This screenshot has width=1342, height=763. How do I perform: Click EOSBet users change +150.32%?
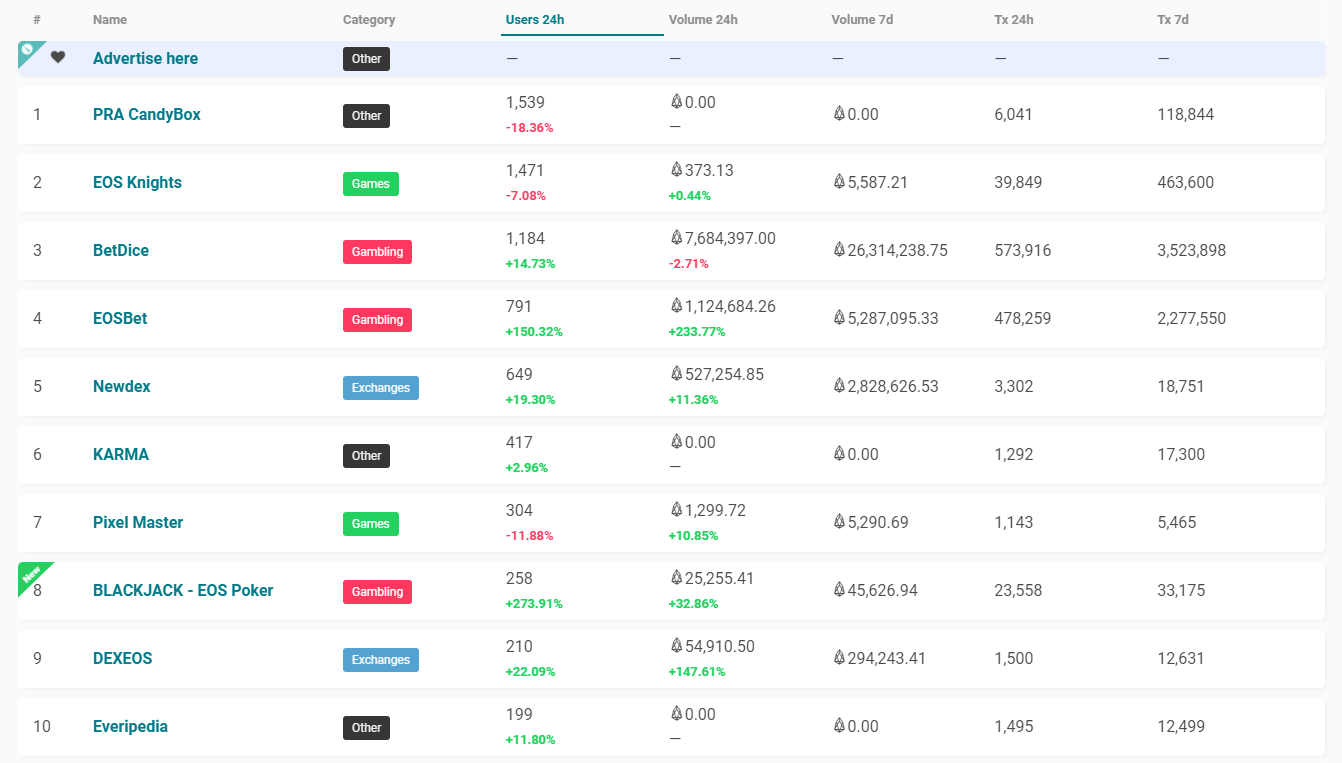[x=534, y=331]
